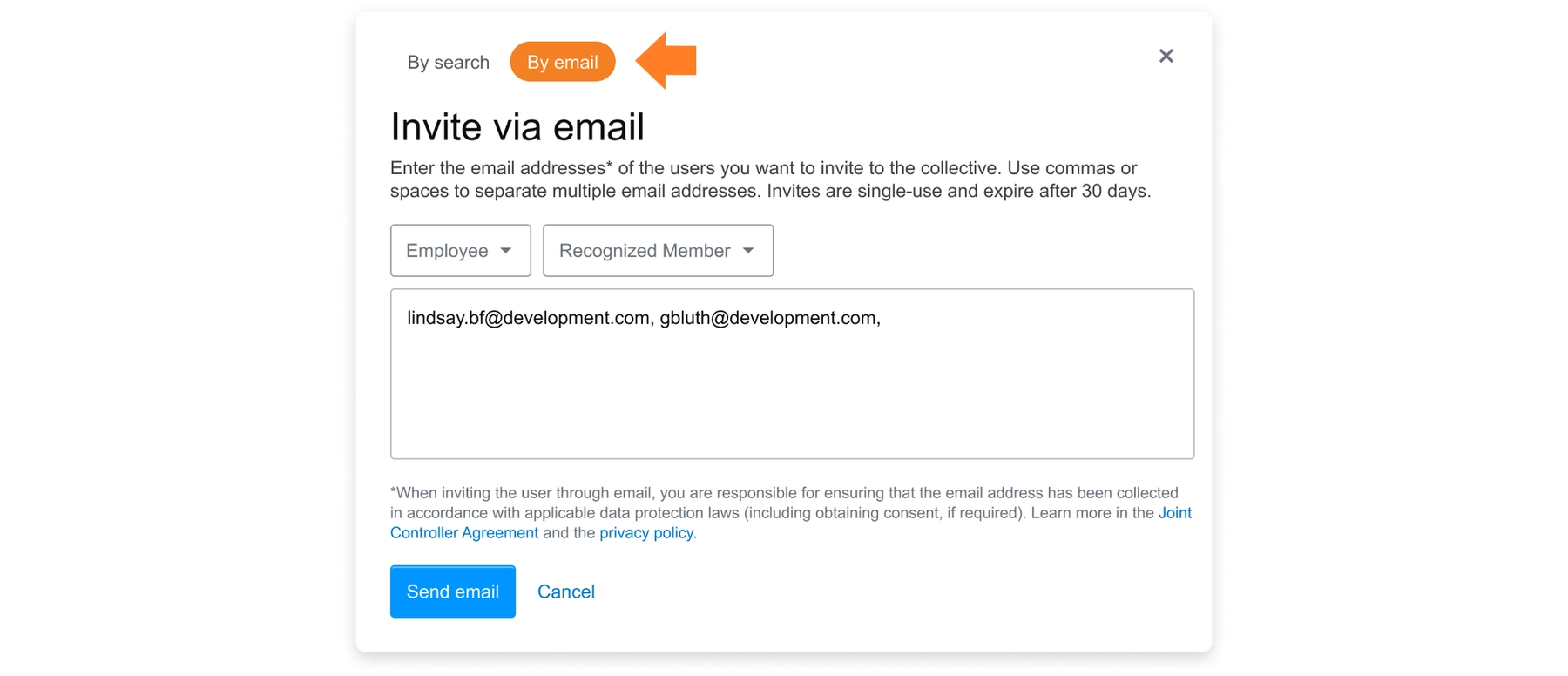The image size is (1568, 676).
Task: Click the Invite via email heading
Action: coord(517,127)
